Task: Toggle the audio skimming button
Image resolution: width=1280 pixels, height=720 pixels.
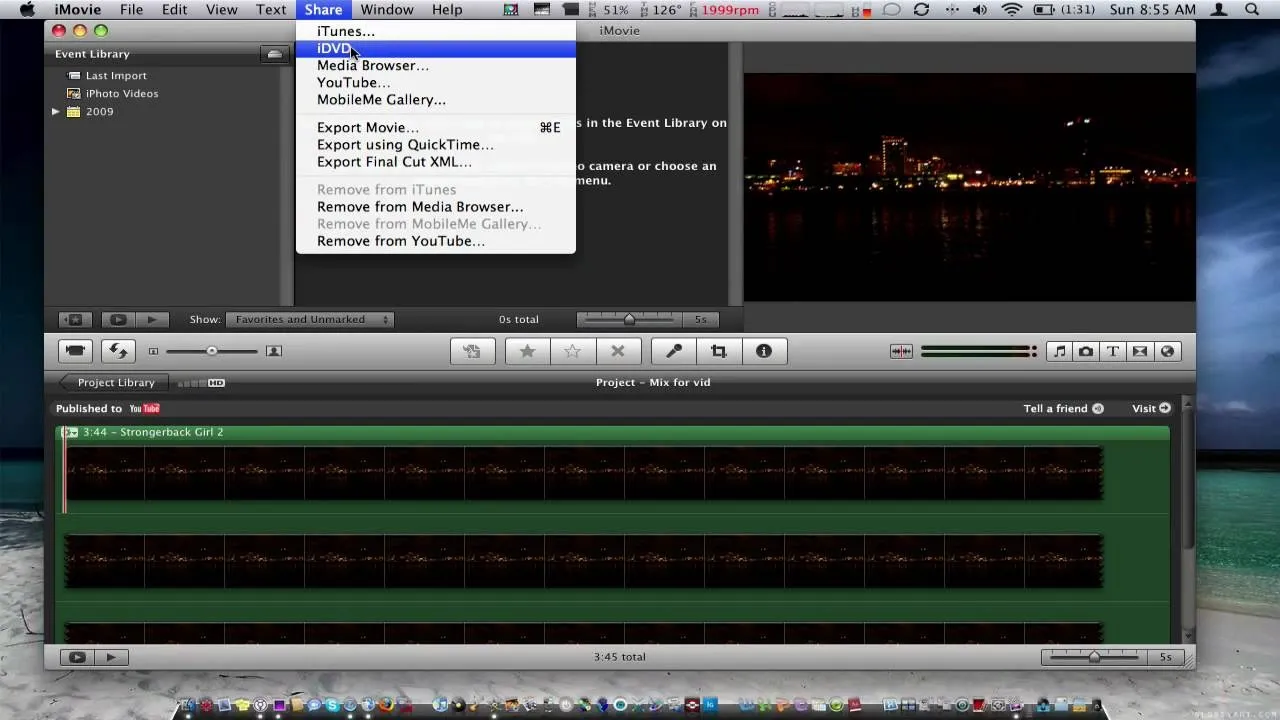Action: coord(901,351)
